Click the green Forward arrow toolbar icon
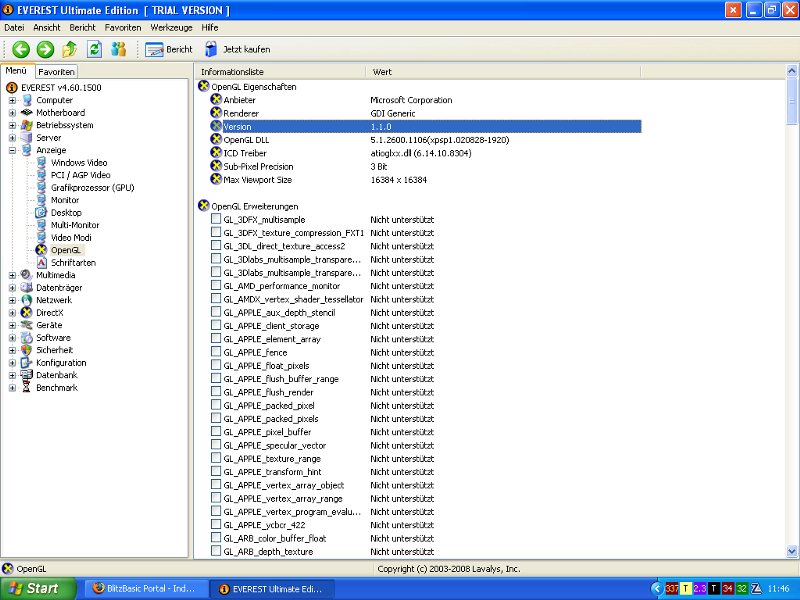 pyautogui.click(x=45, y=49)
